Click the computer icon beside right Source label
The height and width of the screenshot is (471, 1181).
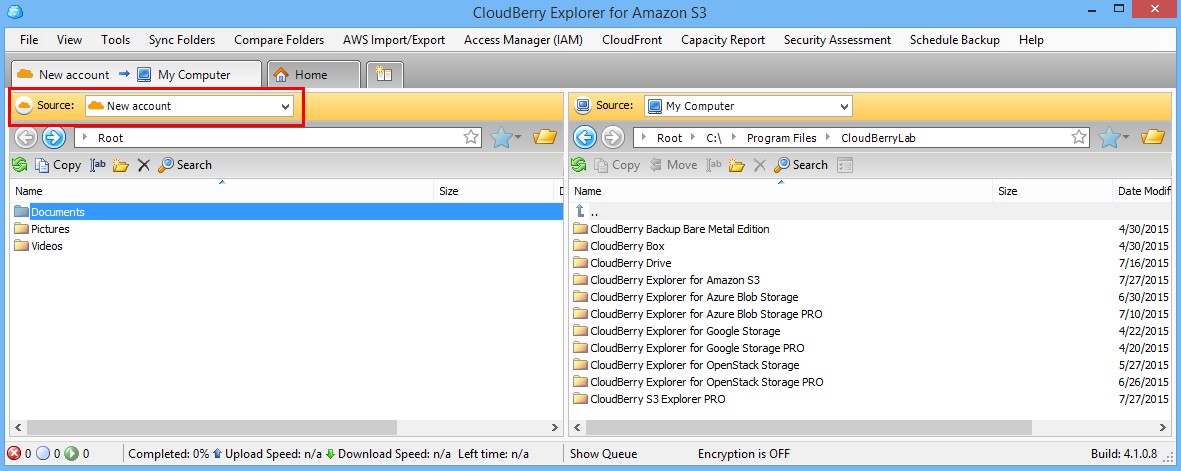(x=582, y=106)
